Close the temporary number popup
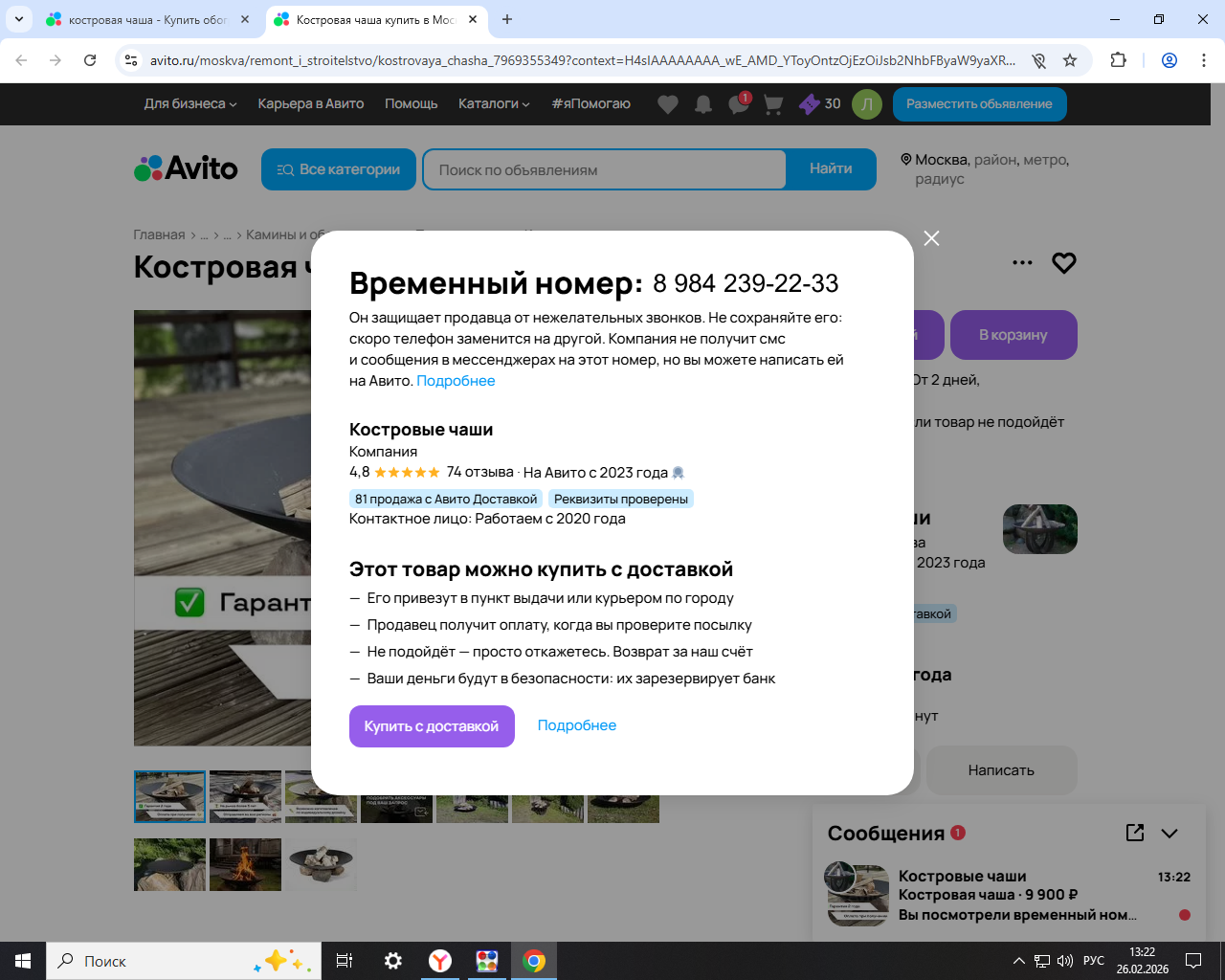The width and height of the screenshot is (1225, 980). coord(931,238)
